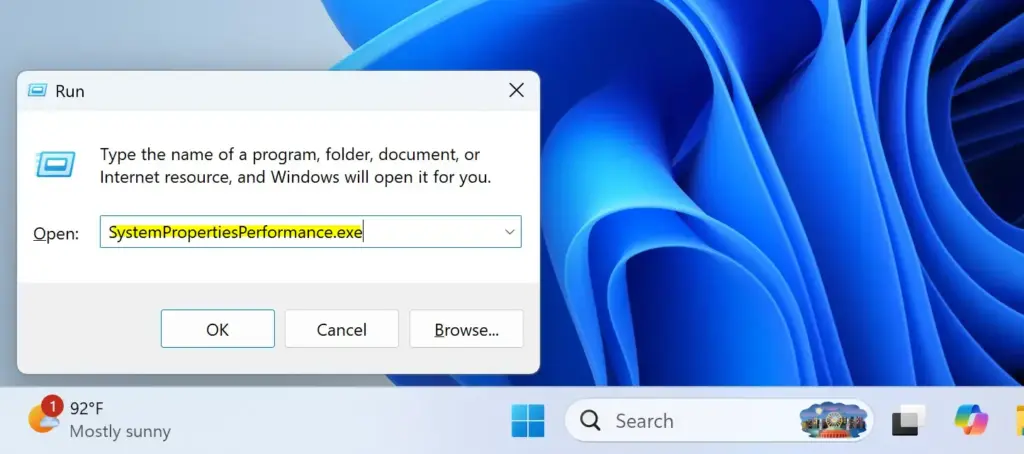Viewport: 1024px width, 454px height.
Task: Cancel the Run dialog
Action: [342, 329]
